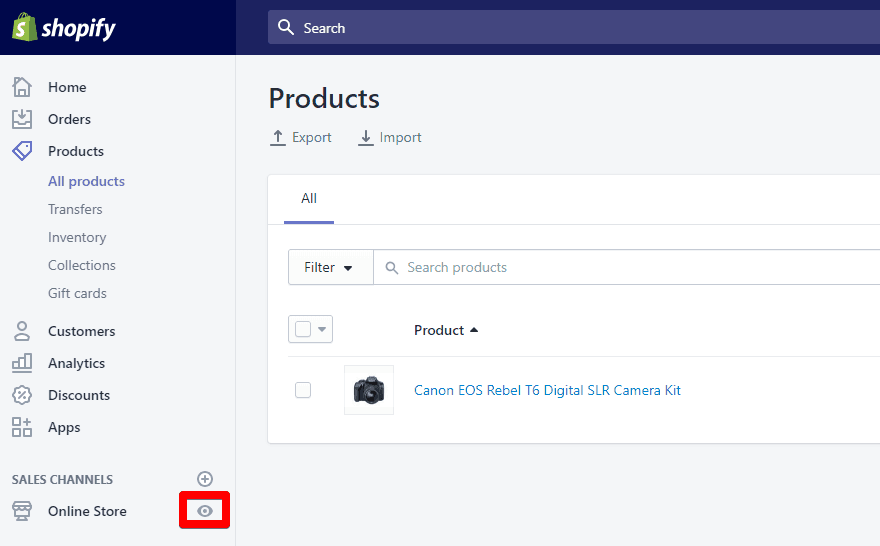Open the Filter dropdown

331,267
